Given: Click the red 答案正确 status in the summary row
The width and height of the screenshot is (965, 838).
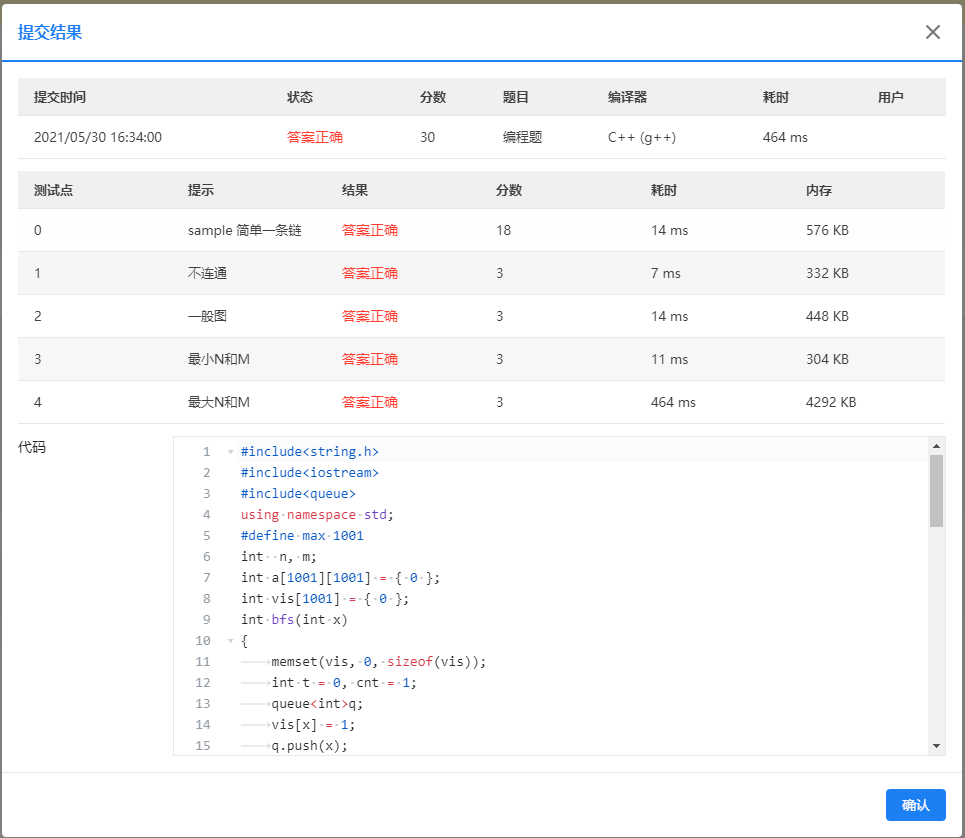Looking at the screenshot, I should click(x=314, y=137).
